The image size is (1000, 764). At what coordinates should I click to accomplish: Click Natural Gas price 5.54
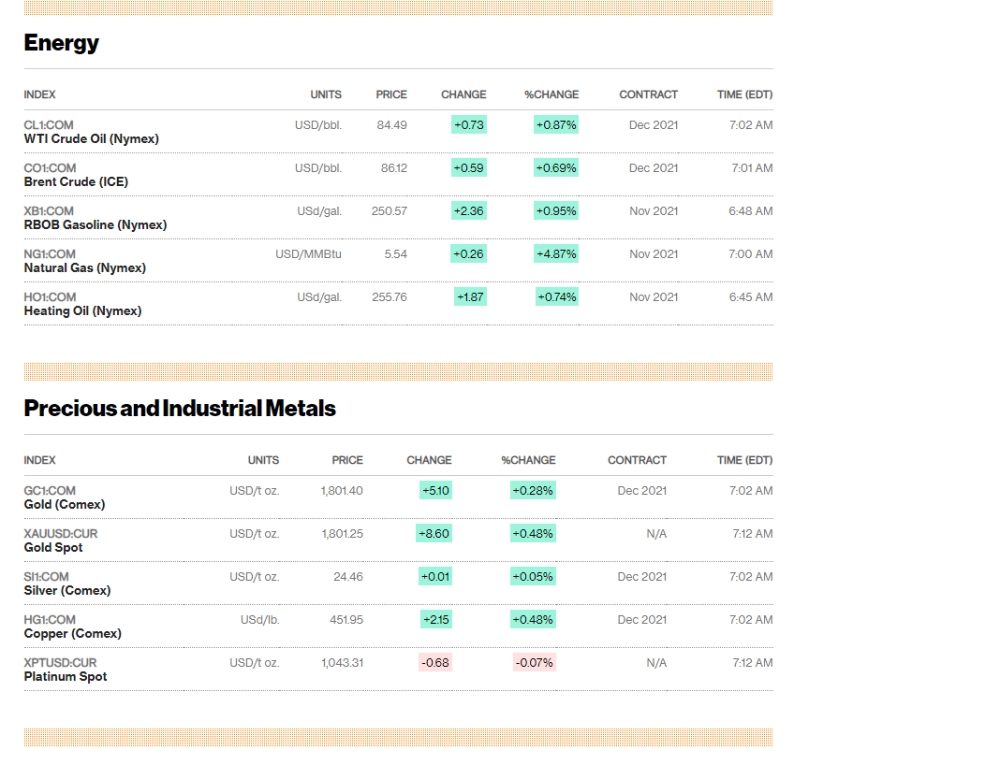click(x=395, y=254)
